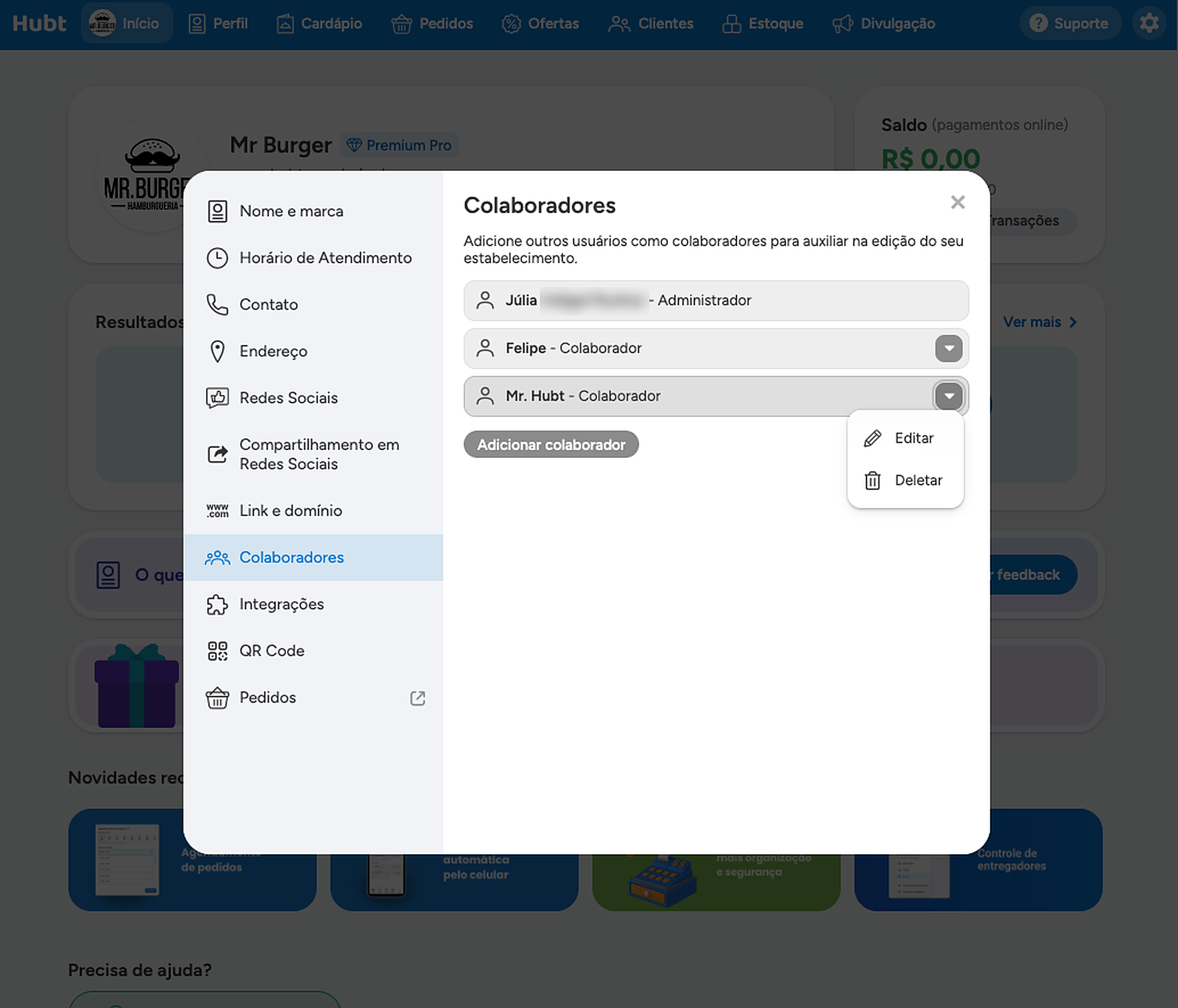Click the Hubt logo
The width and height of the screenshot is (1178, 1008).
click(x=39, y=23)
